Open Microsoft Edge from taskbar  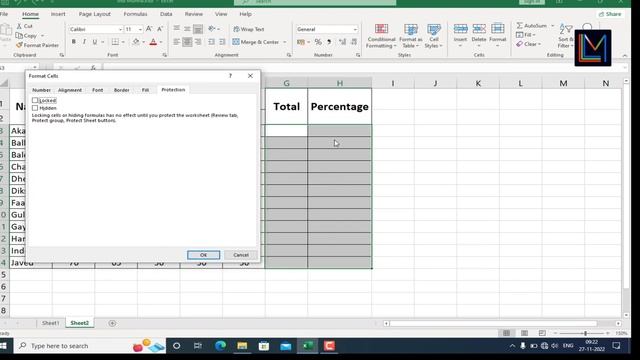pyautogui.click(x=220, y=346)
